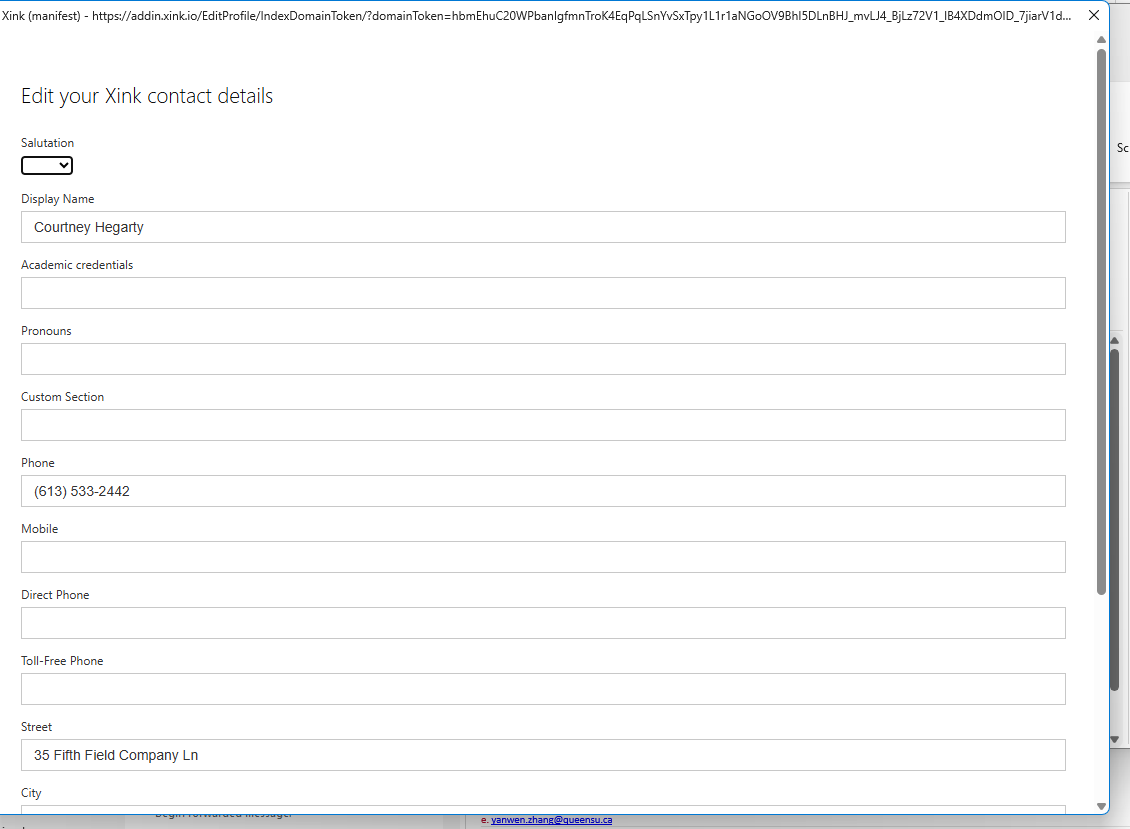Edit the Phone field showing (613) 533-2442
Image resolution: width=1130 pixels, height=829 pixels.
click(x=543, y=491)
